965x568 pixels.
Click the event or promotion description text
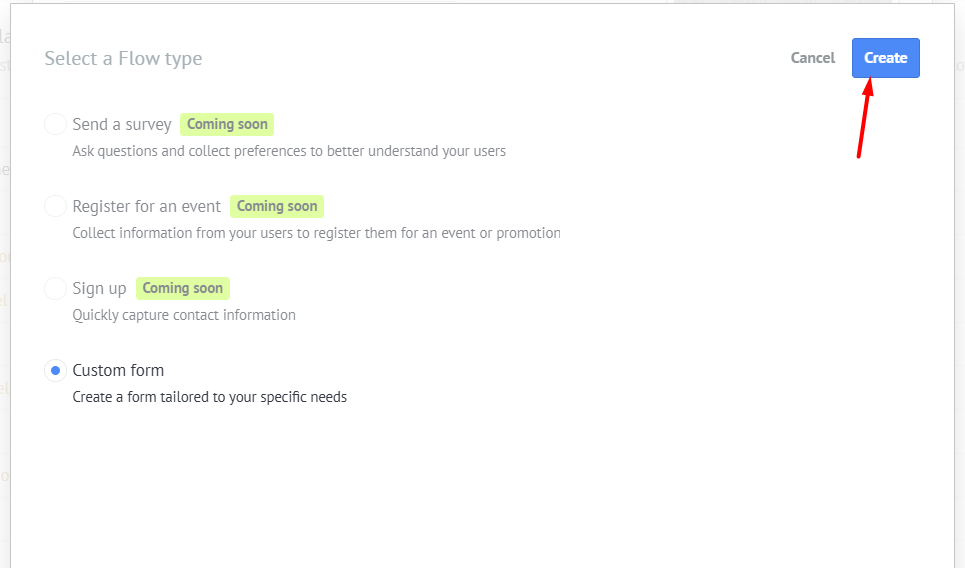[316, 233]
